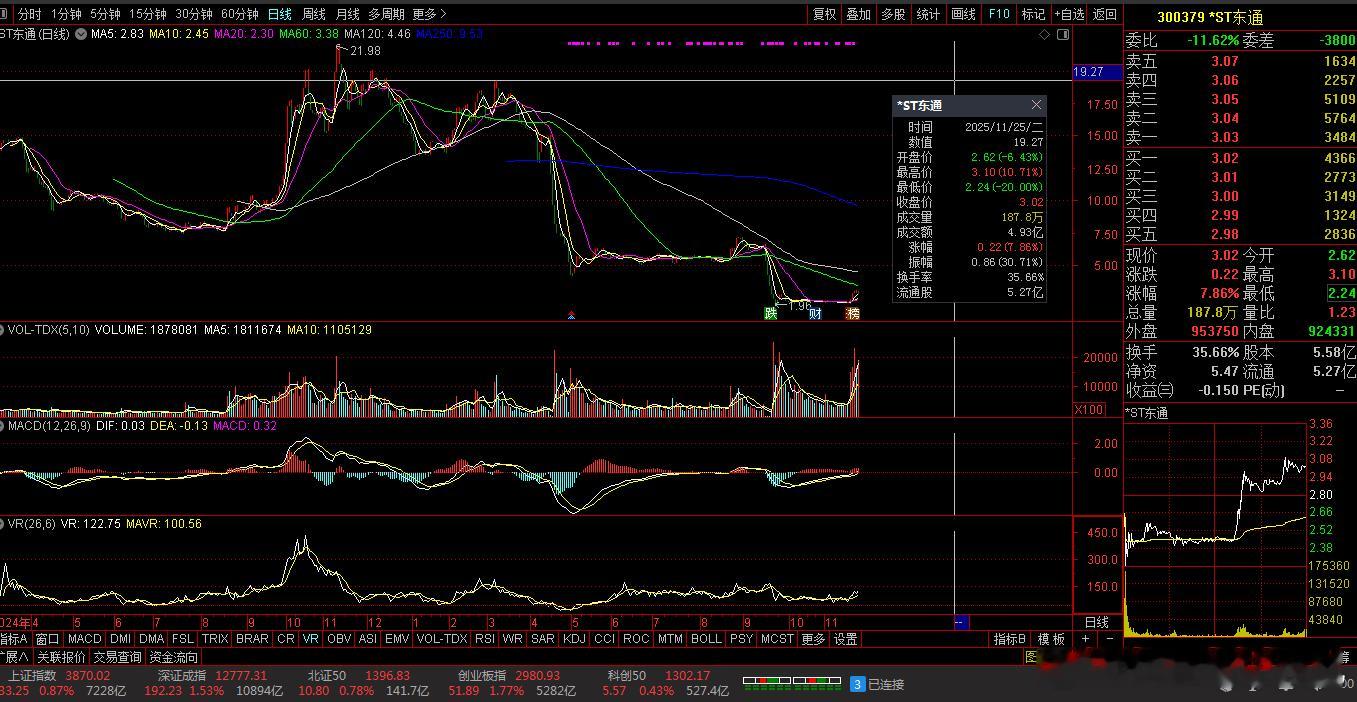
Task: Select the BRAR indicator tab
Action: (252, 639)
